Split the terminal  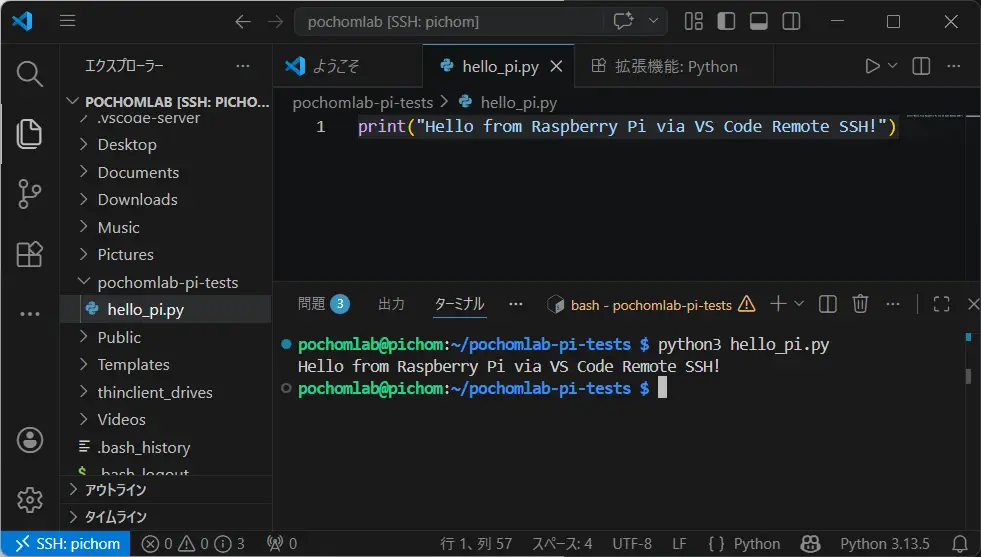pyautogui.click(x=828, y=304)
